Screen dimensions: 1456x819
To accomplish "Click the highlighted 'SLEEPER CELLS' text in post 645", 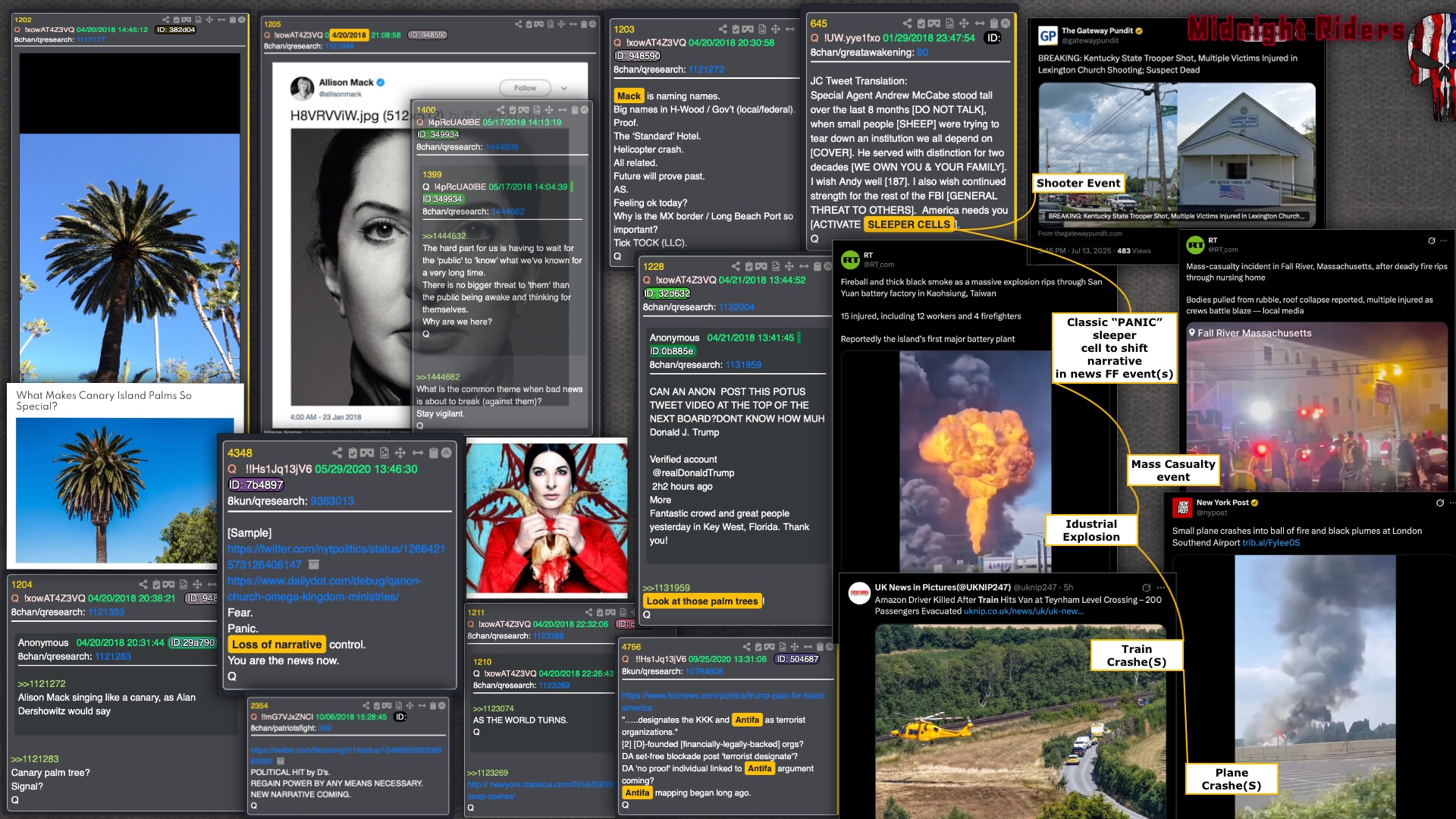I will (908, 224).
